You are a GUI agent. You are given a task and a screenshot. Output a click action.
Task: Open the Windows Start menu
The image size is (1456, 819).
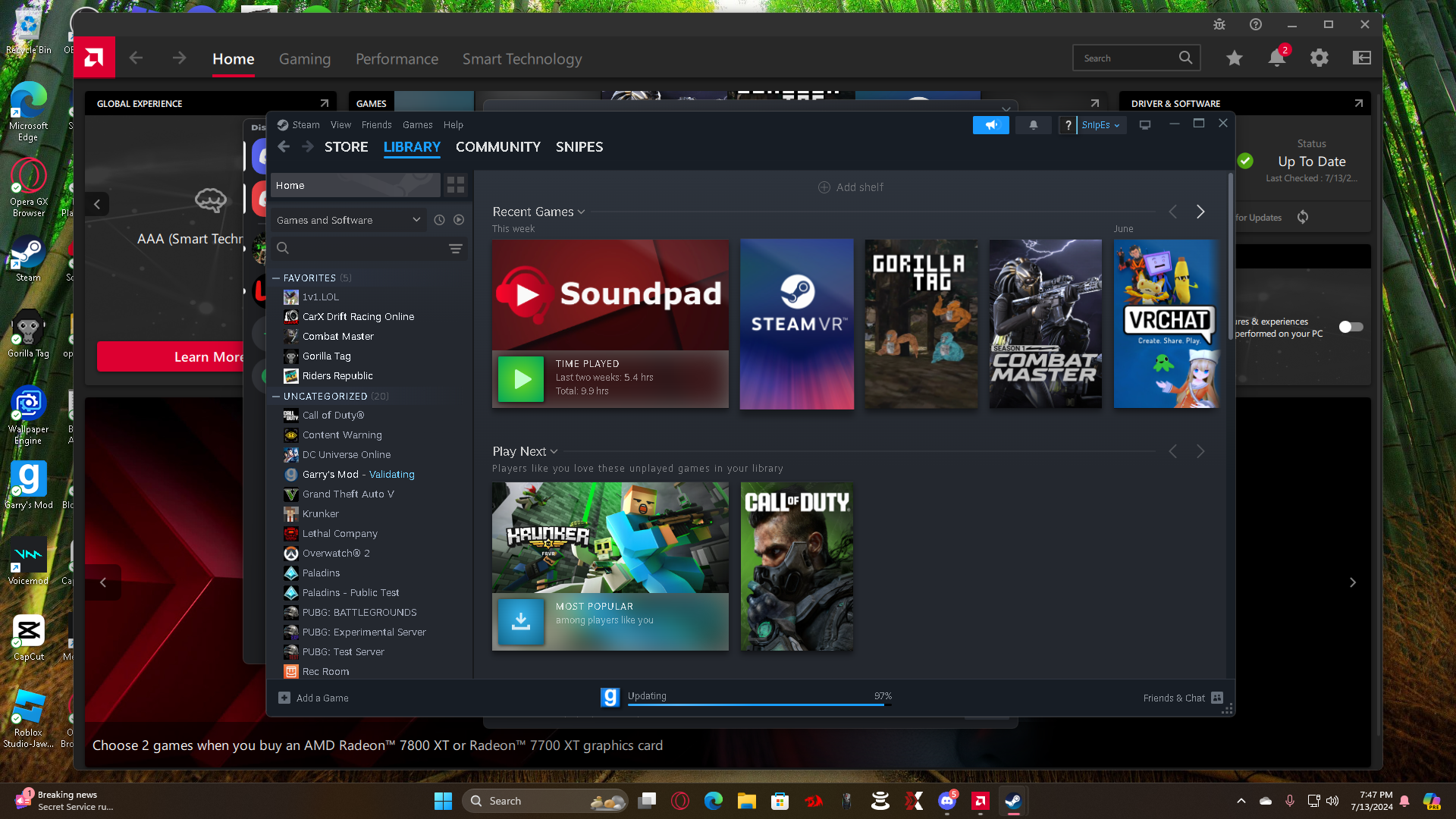443,801
